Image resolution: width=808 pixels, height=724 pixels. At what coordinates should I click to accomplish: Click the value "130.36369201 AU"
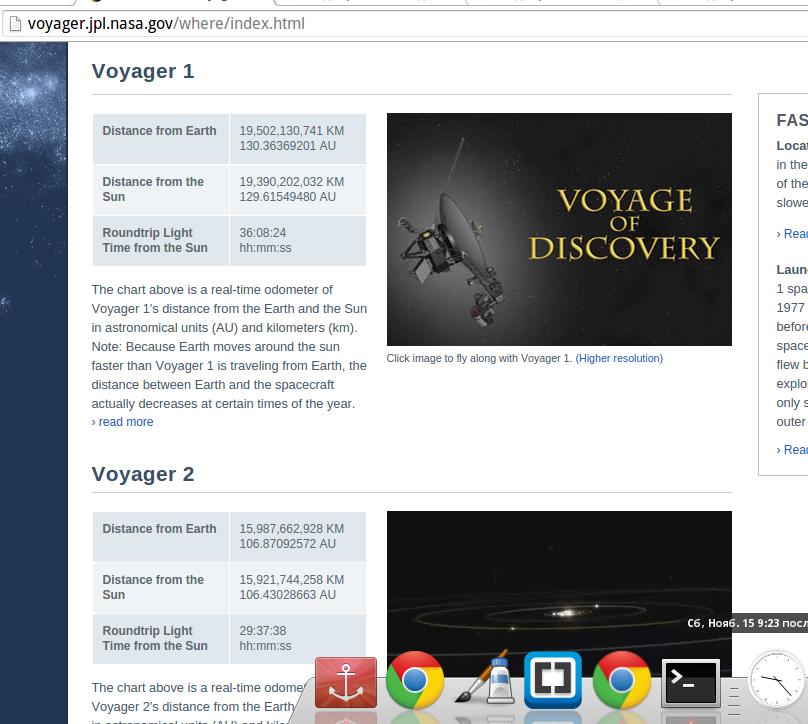(x=288, y=146)
